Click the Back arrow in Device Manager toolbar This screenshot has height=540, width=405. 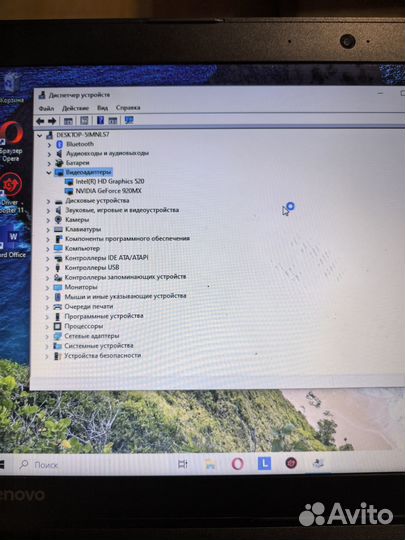pyautogui.click(x=40, y=121)
